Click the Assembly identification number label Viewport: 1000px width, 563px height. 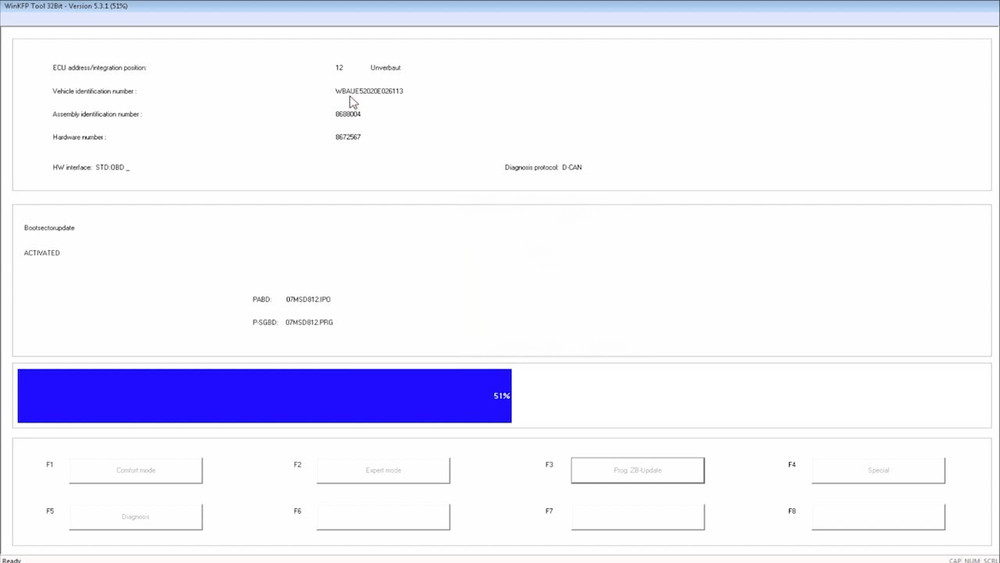pos(97,114)
